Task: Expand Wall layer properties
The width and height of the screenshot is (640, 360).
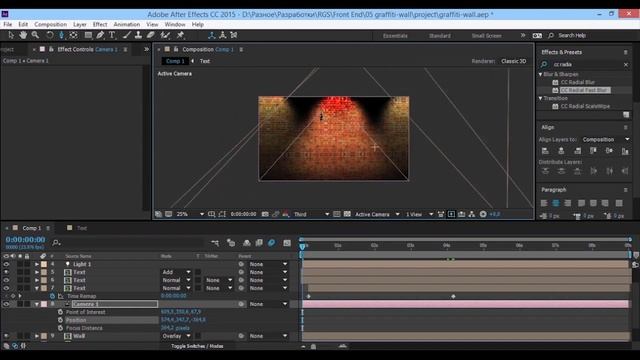Action: 37,336
